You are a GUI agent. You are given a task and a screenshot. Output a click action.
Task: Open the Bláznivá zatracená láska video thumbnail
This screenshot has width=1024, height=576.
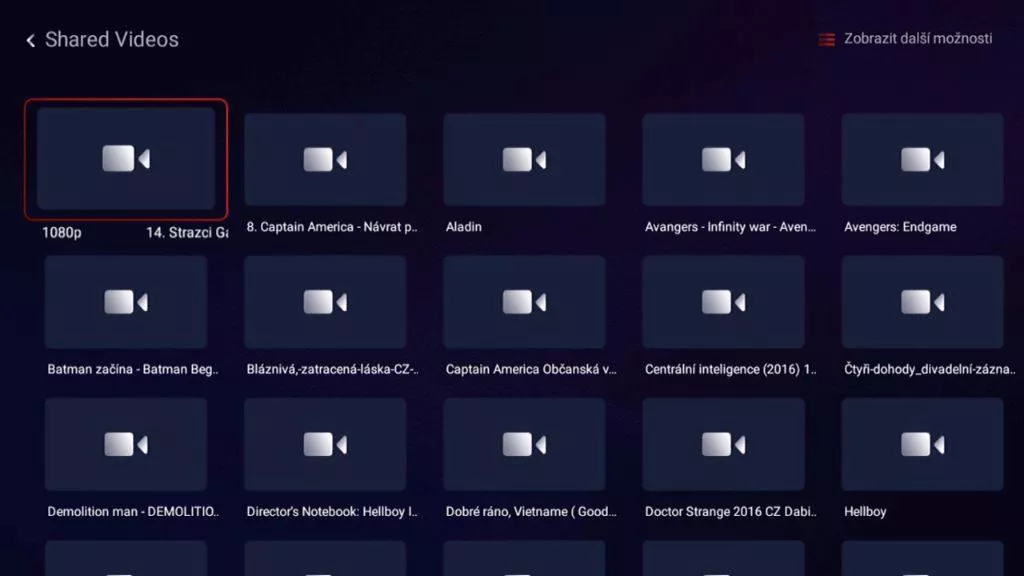pyautogui.click(x=325, y=302)
